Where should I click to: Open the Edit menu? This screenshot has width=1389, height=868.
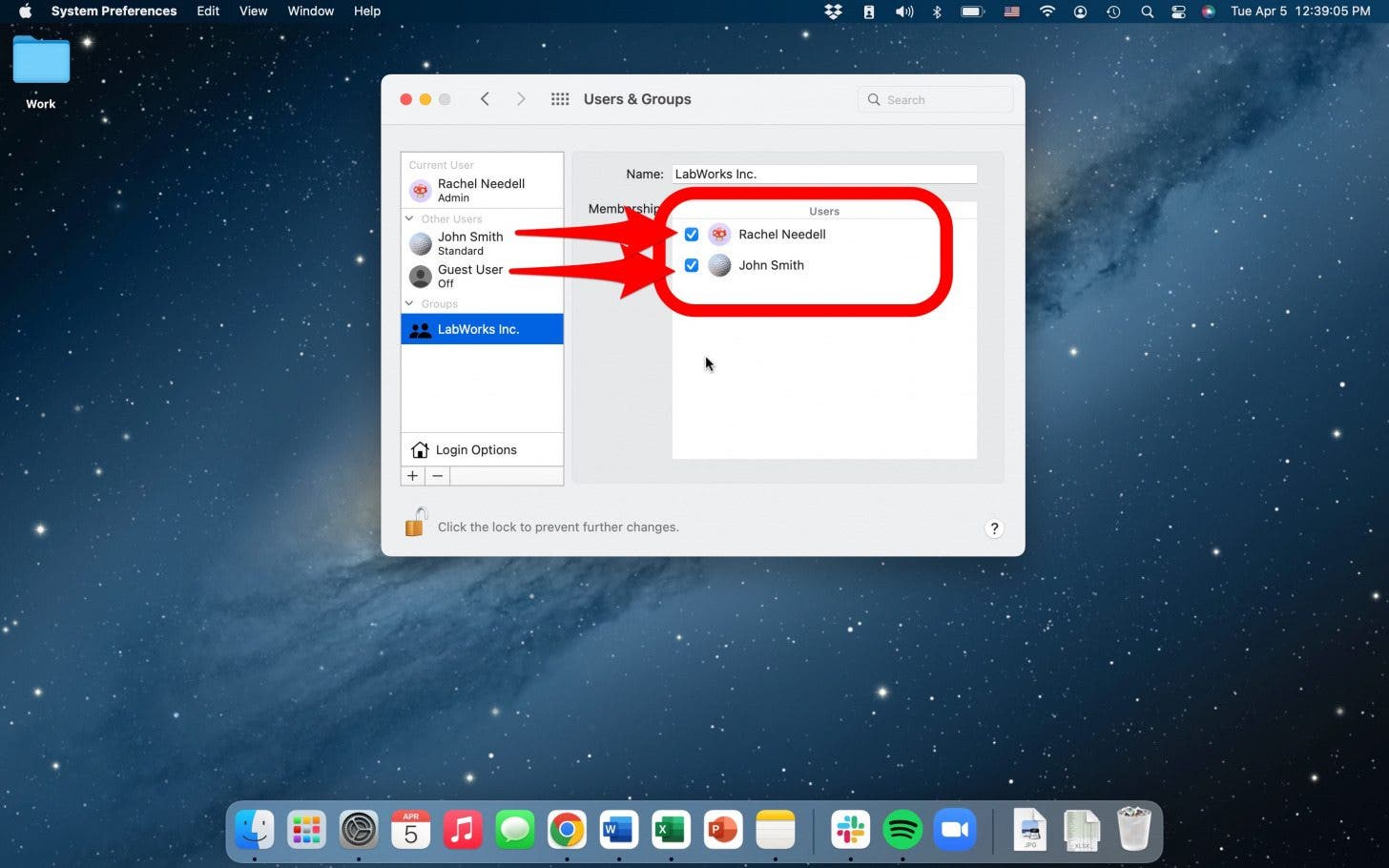(x=208, y=11)
